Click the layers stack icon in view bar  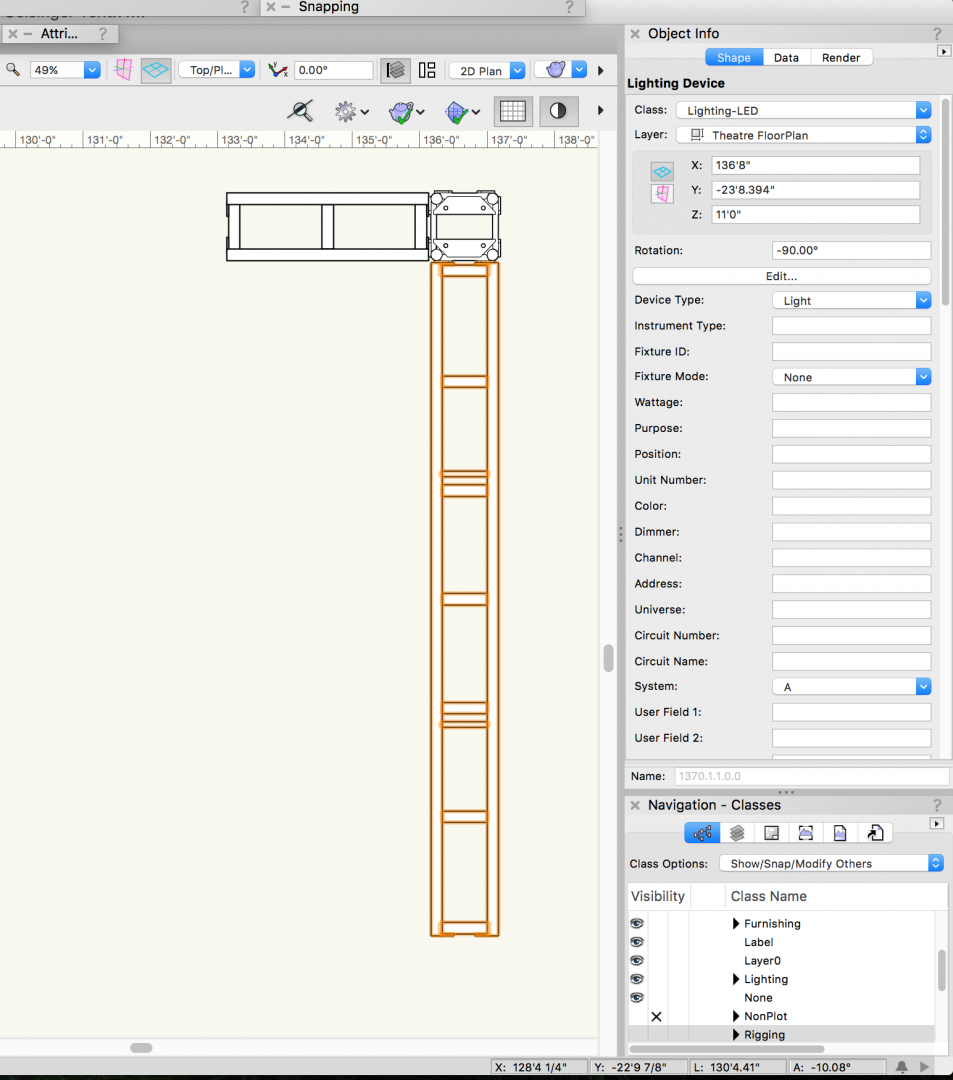click(x=396, y=70)
